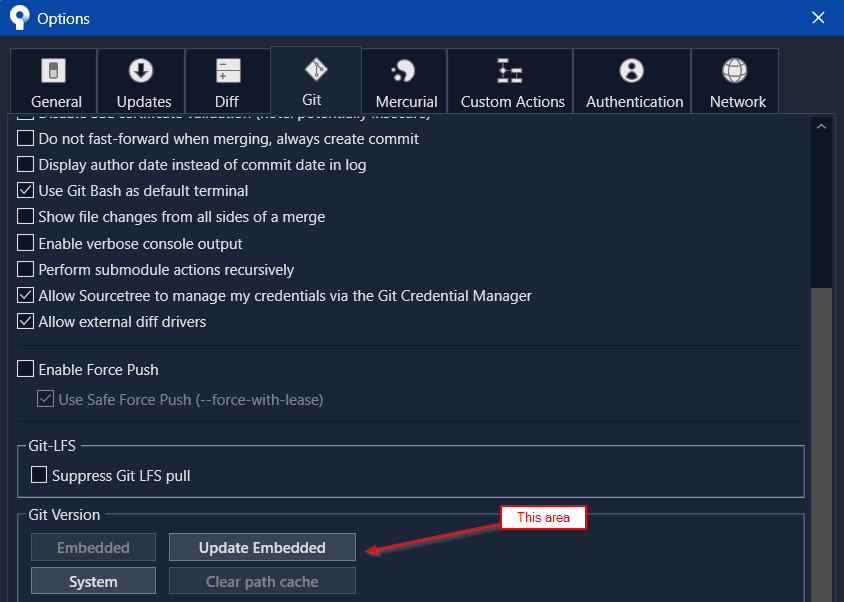
Task: Select the Git tab
Action: (x=313, y=80)
